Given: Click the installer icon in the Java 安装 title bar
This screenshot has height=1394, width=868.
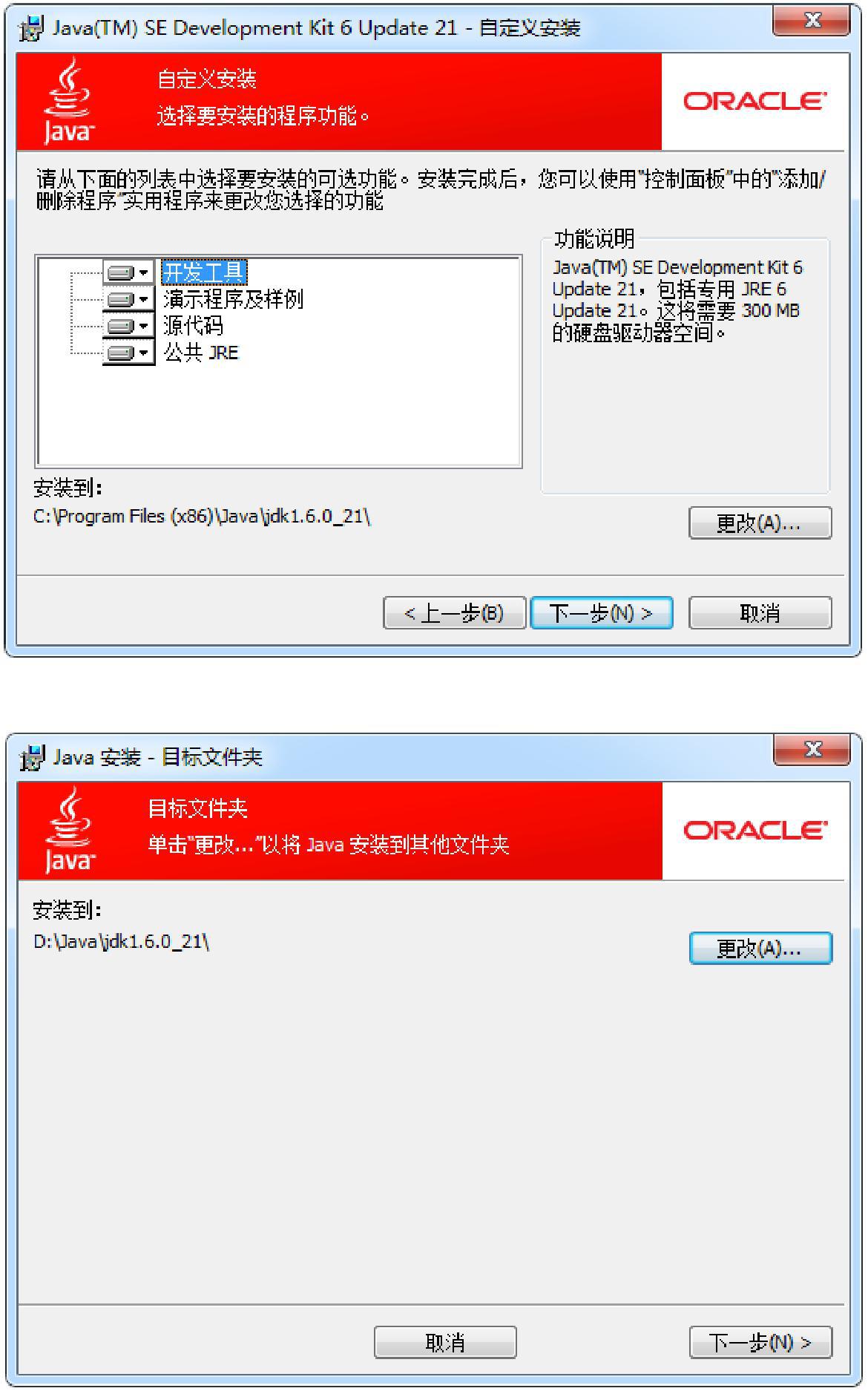Looking at the screenshot, I should coord(31,759).
